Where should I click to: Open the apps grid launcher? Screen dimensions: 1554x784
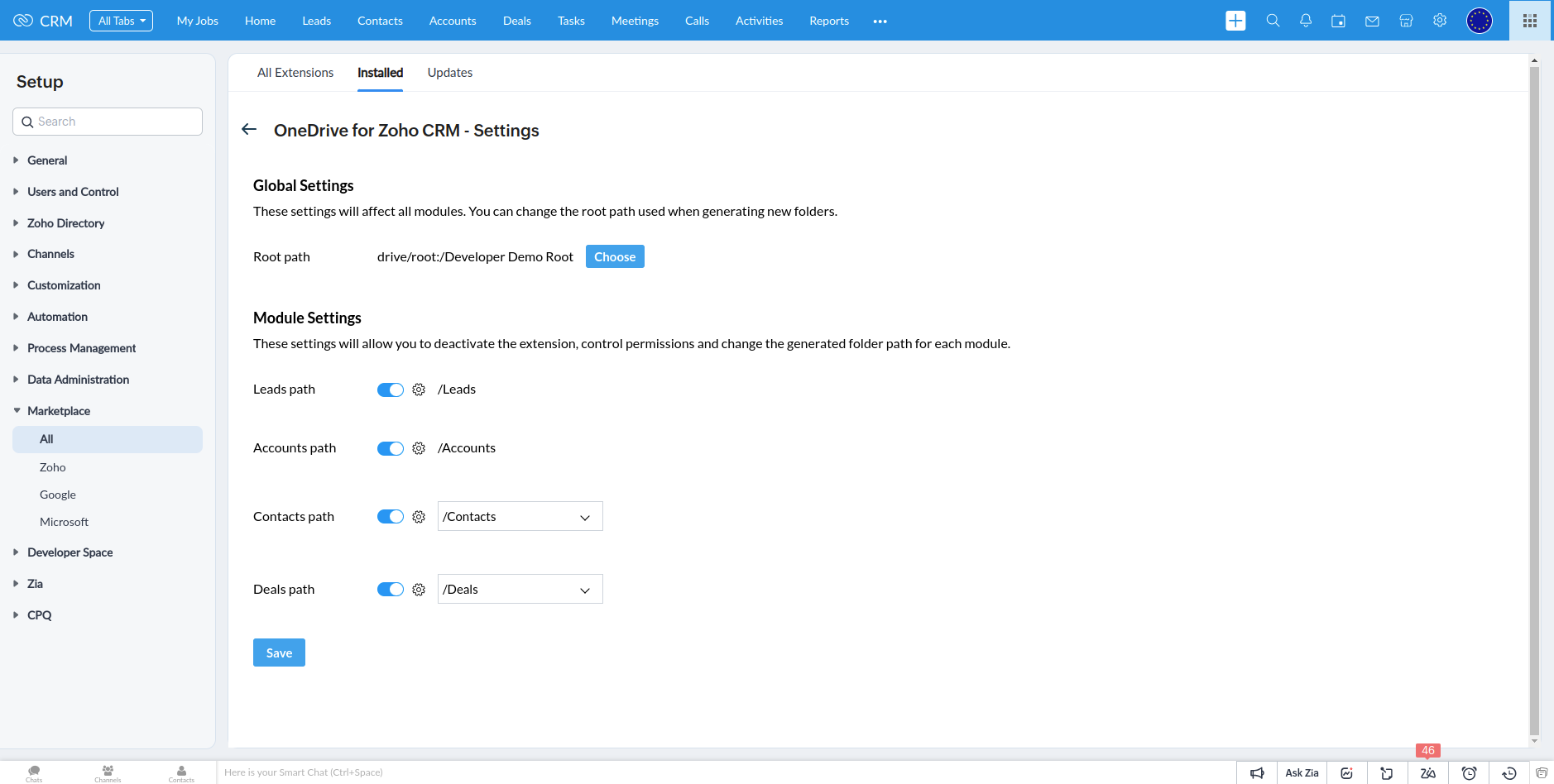coord(1530,21)
